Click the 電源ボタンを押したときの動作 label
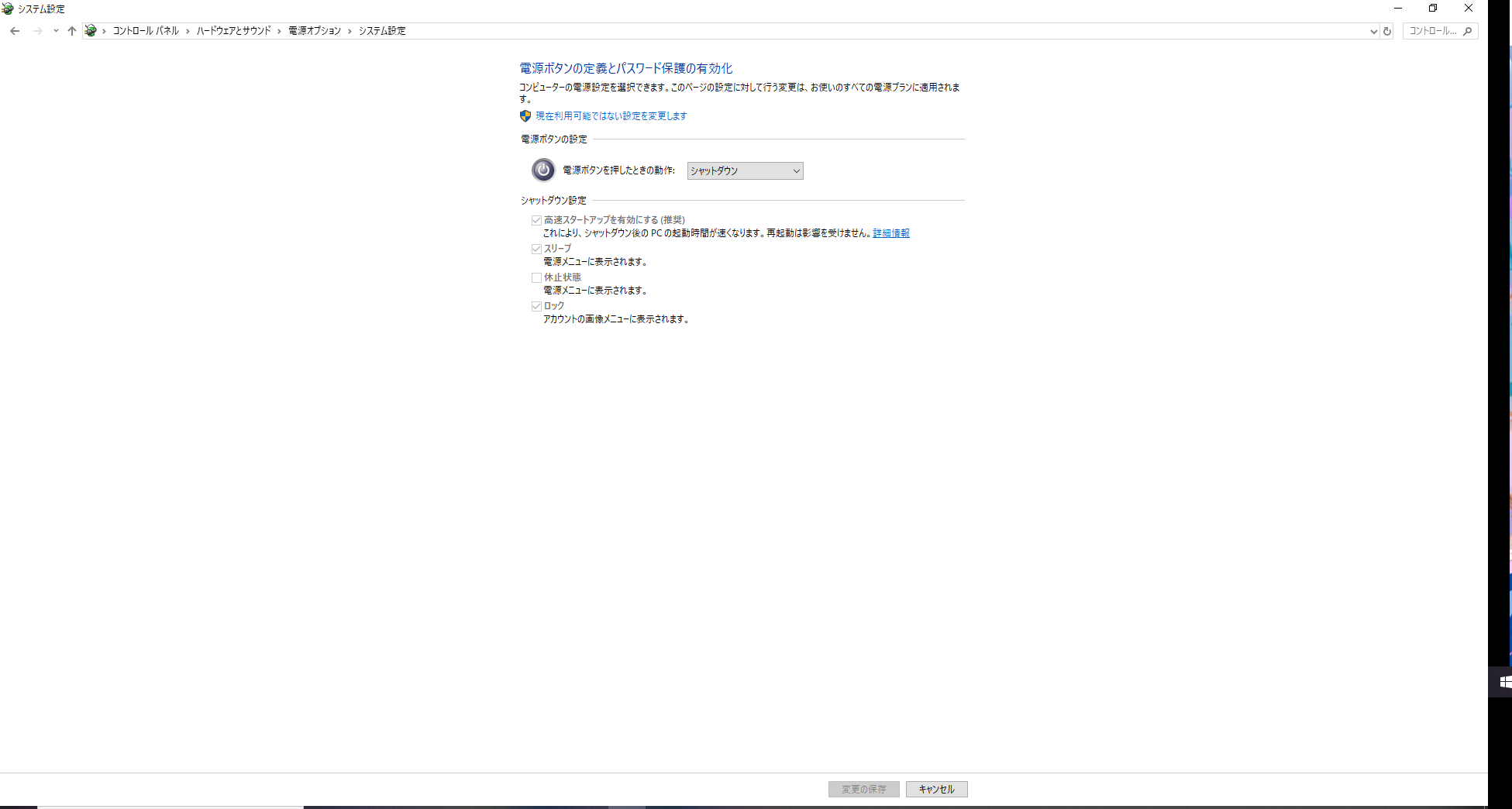 [x=619, y=170]
